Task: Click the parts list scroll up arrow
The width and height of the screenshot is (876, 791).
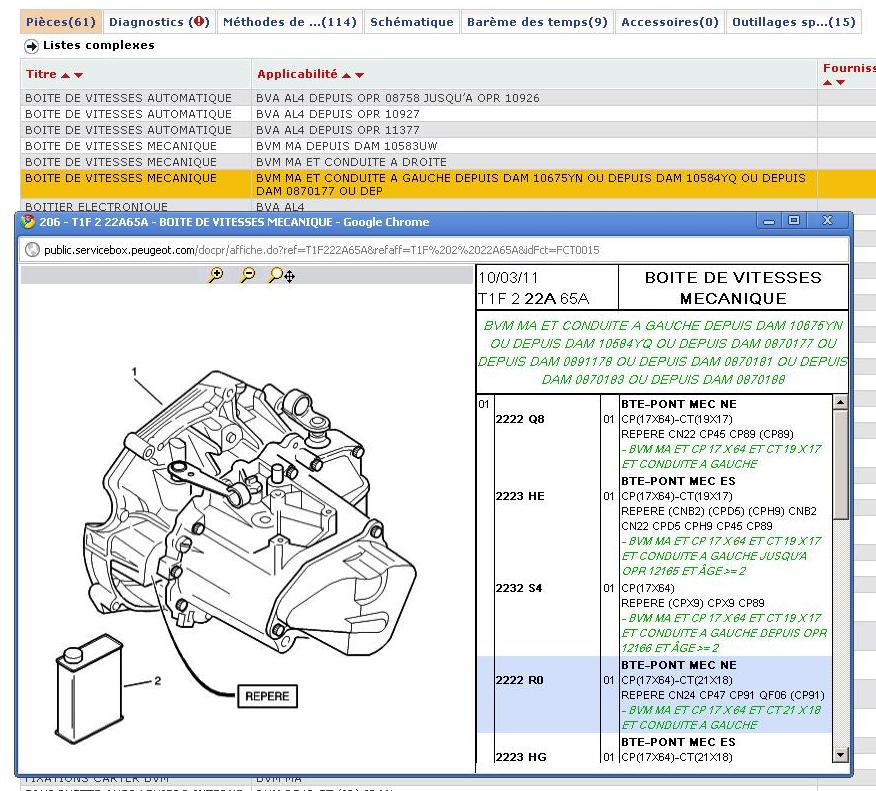Action: click(x=840, y=402)
